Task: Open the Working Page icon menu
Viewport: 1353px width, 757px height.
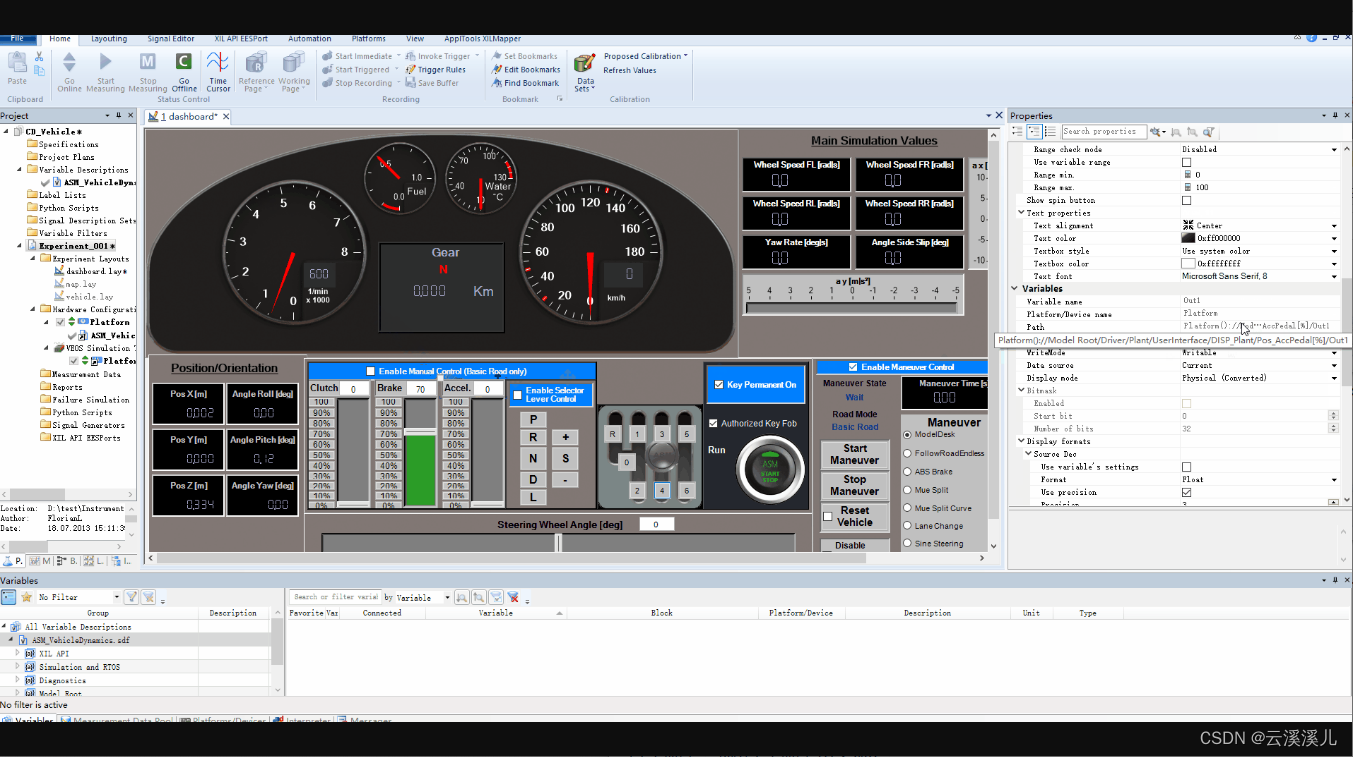Action: pyautogui.click(x=294, y=62)
